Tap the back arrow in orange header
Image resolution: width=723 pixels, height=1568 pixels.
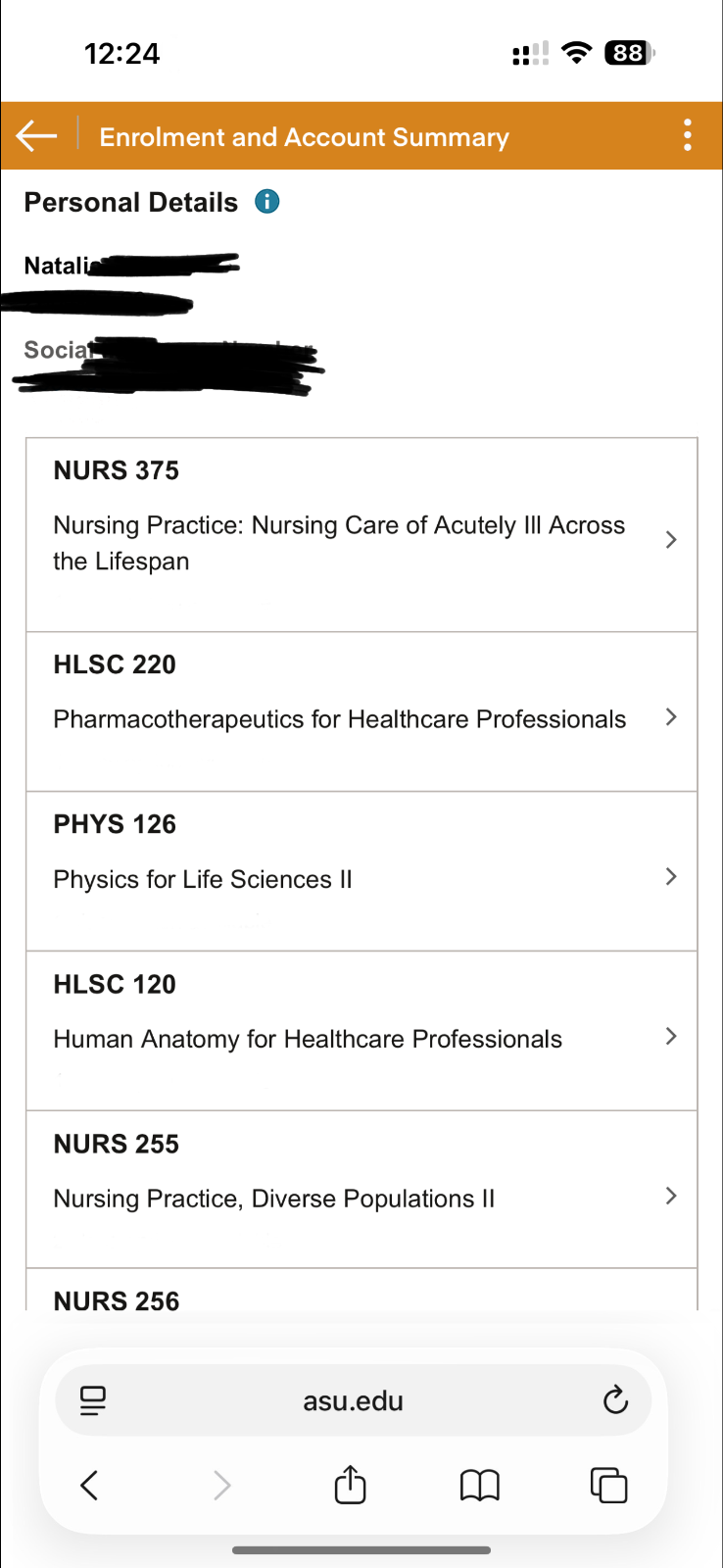(x=37, y=136)
